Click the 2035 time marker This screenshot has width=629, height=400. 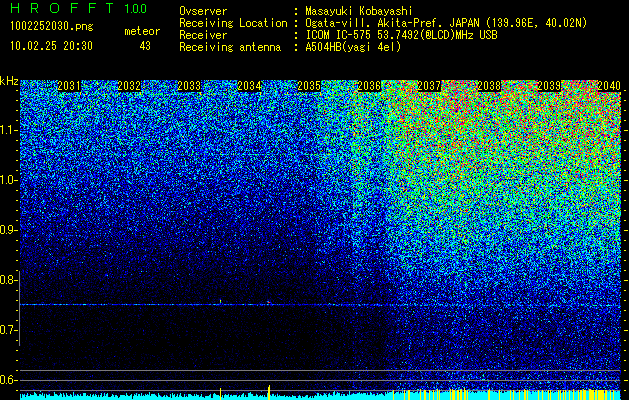[x=309, y=86]
